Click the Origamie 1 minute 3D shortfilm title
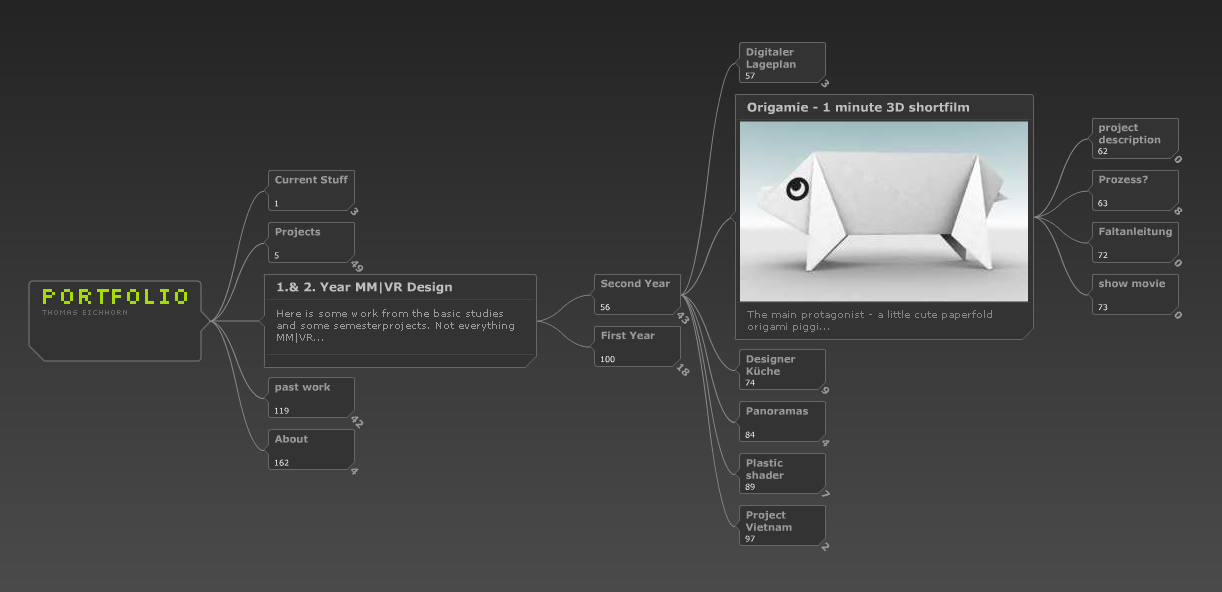 coord(858,107)
